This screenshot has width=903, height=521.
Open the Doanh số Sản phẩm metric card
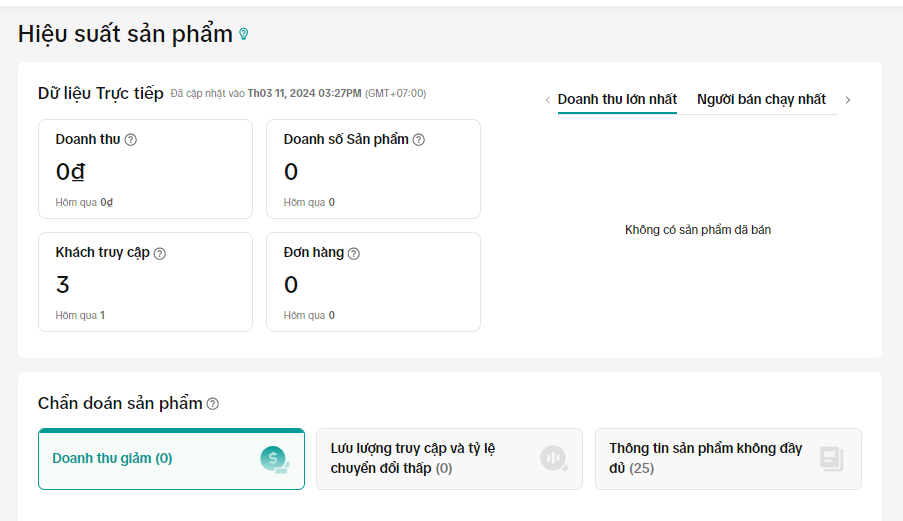pyautogui.click(x=373, y=169)
